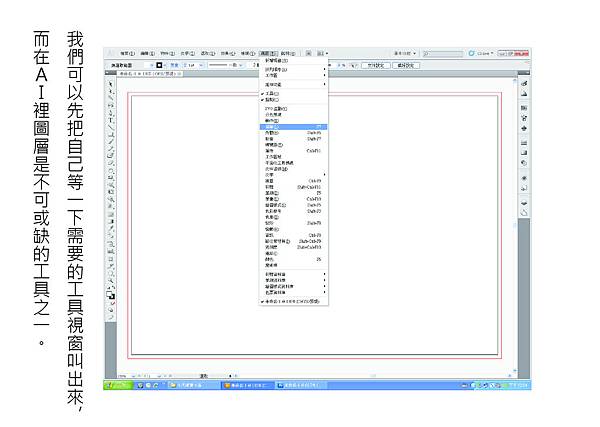Expand the 工作區 (Workspace) submenu
This screenshot has width=600, height=427.
click(293, 75)
